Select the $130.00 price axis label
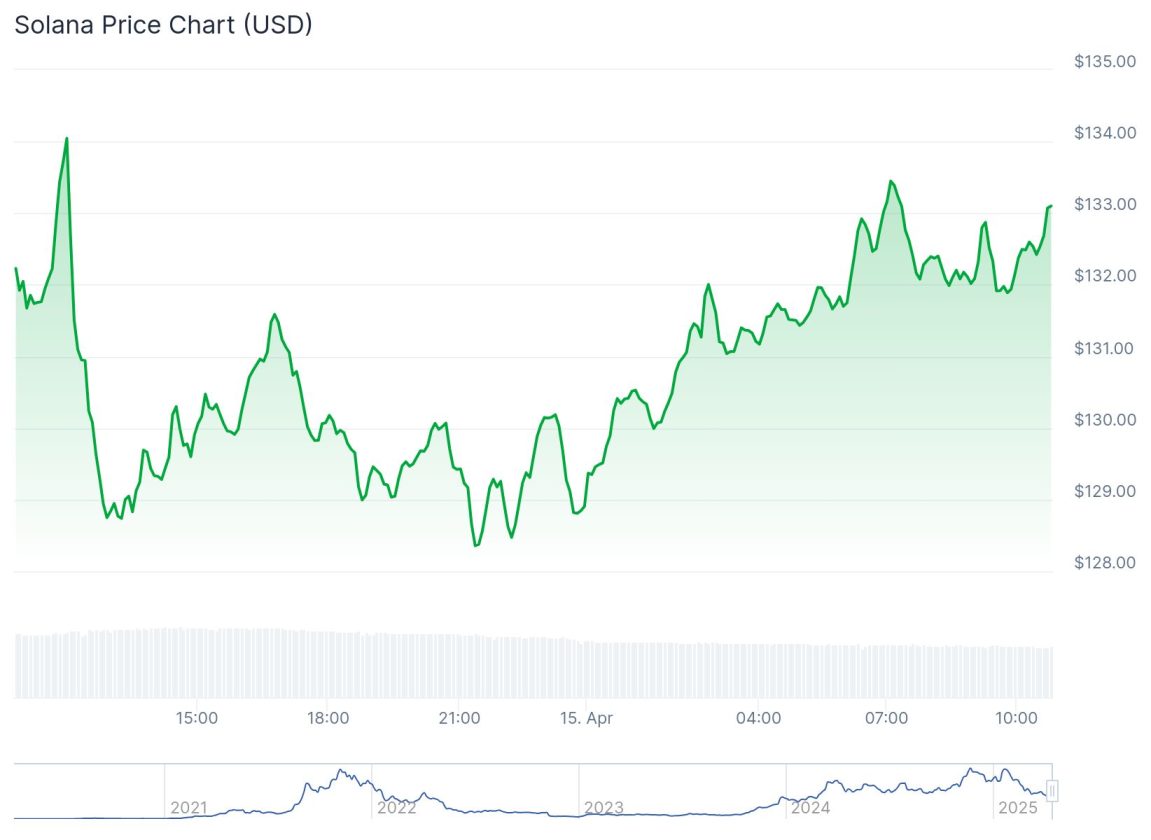Image resolution: width=1151 pixels, height=840 pixels. [1105, 420]
